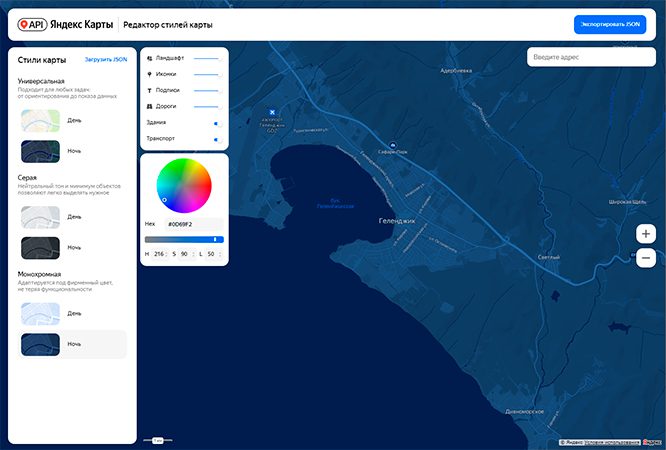The image size is (666, 450).
Task: Click the Иконки pin icon
Action: (x=150, y=74)
